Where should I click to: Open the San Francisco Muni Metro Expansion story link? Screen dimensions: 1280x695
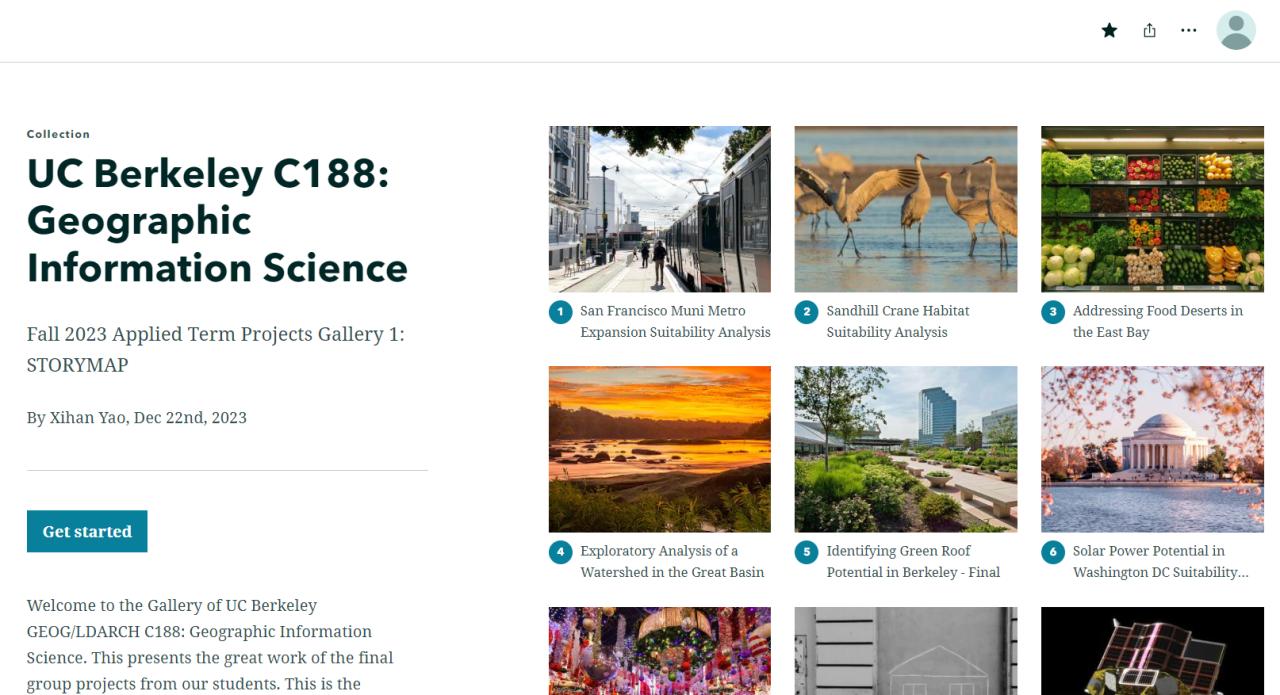675,321
